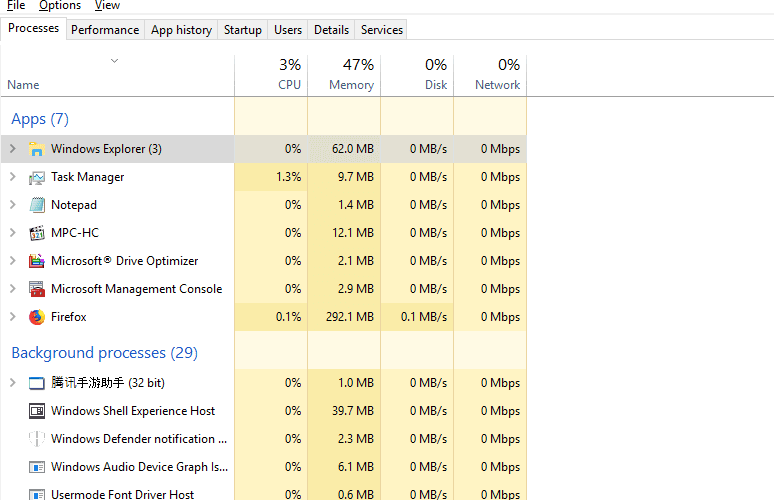Select the MPC-HC row name

point(75,233)
